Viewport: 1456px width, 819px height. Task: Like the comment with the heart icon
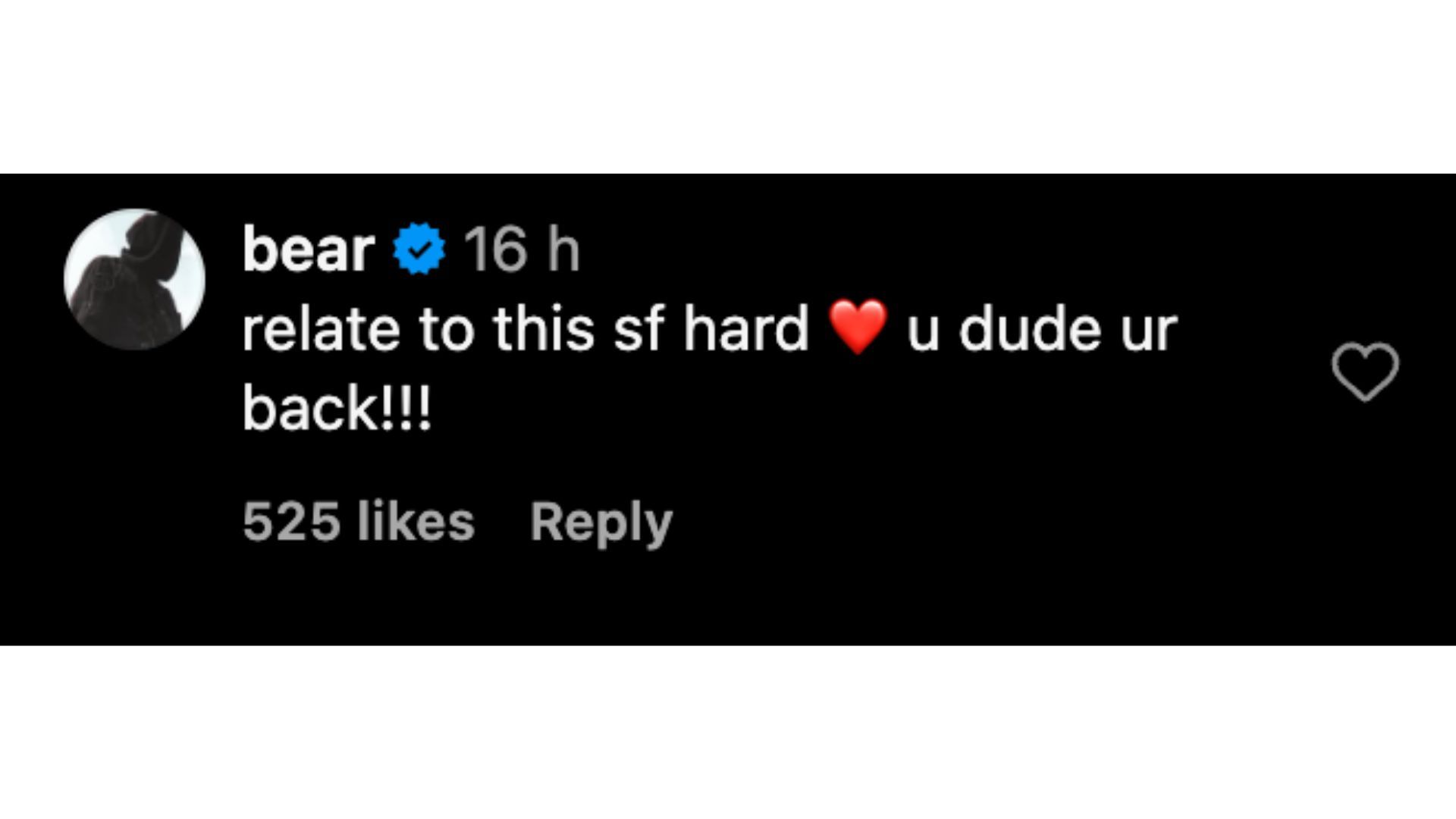[x=1364, y=372]
